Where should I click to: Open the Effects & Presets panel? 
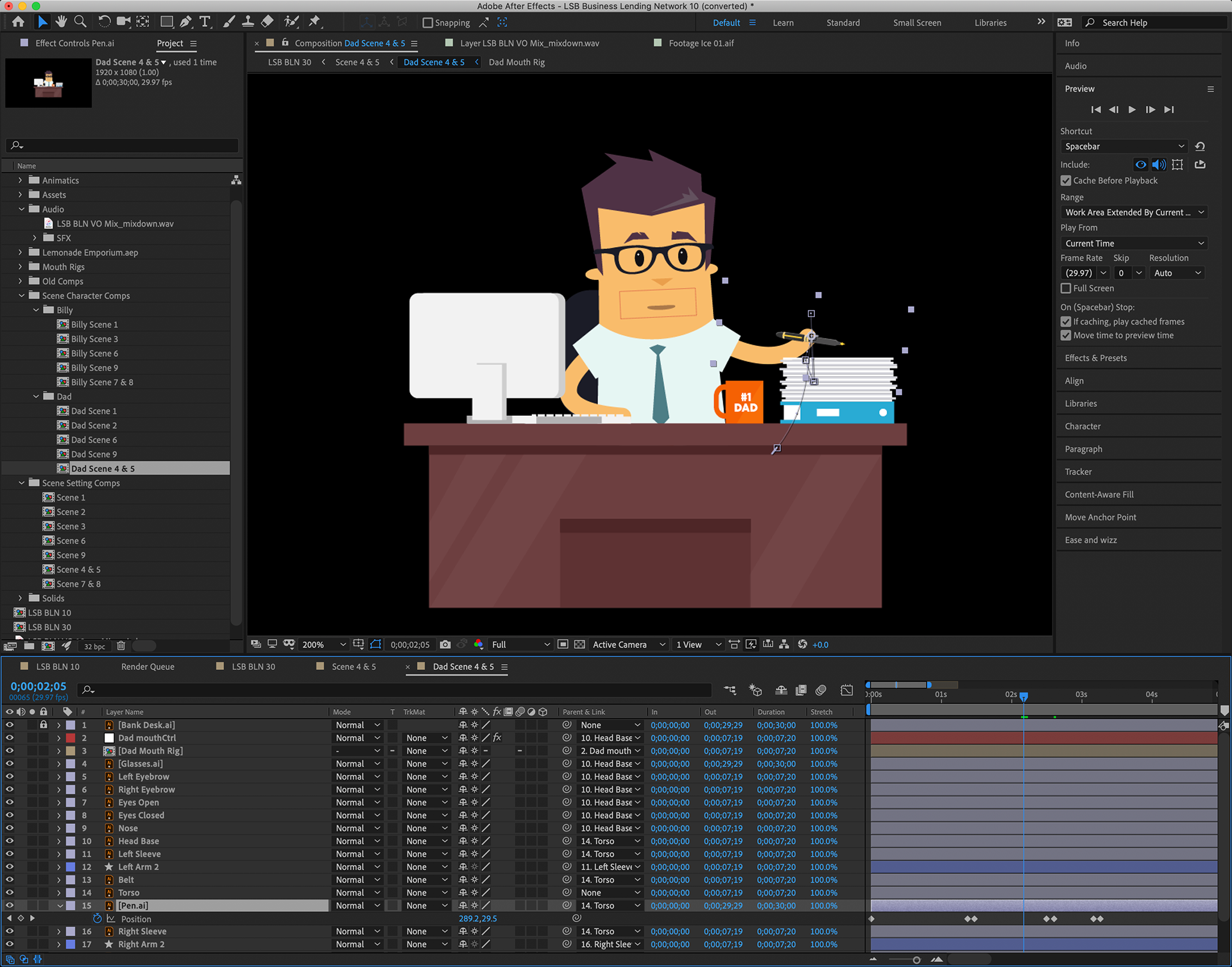[x=1095, y=358]
